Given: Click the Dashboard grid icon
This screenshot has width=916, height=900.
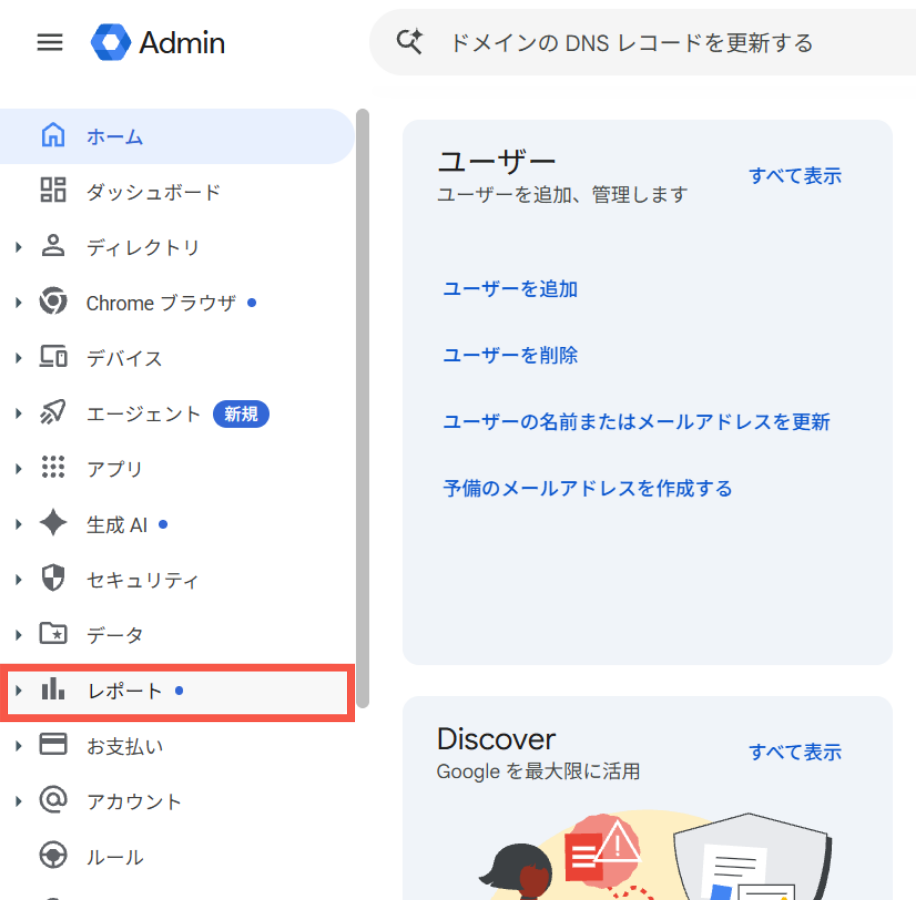Looking at the screenshot, I should (x=53, y=190).
